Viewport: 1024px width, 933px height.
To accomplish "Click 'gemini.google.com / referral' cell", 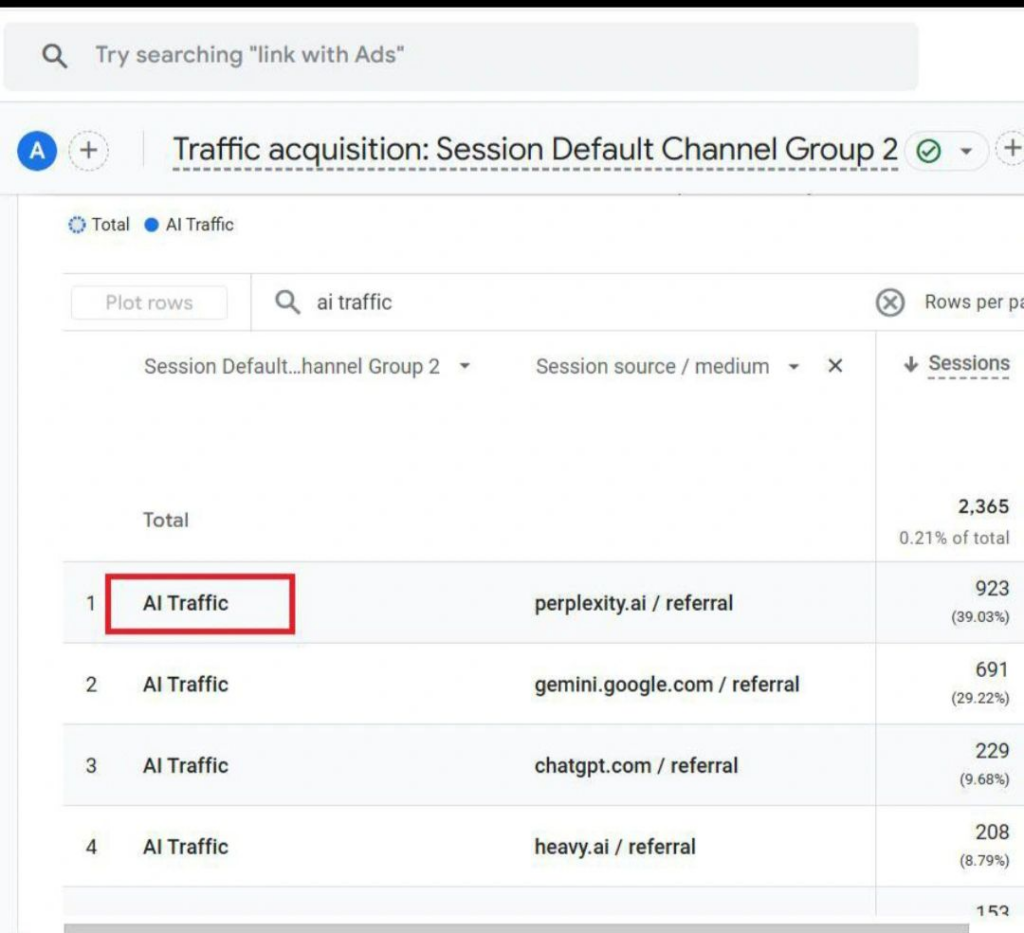I will [667, 684].
